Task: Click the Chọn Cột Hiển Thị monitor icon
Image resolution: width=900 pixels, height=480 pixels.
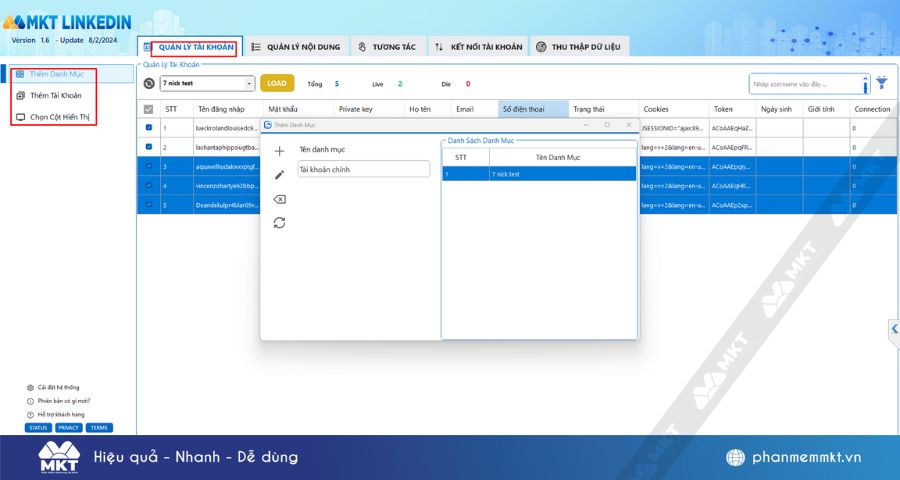Action: tap(21, 117)
